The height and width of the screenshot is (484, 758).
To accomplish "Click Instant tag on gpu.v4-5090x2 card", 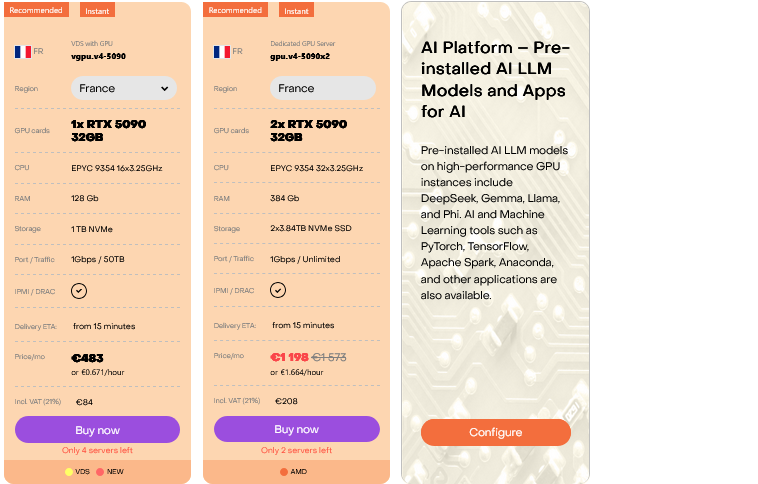I will point(296,11).
